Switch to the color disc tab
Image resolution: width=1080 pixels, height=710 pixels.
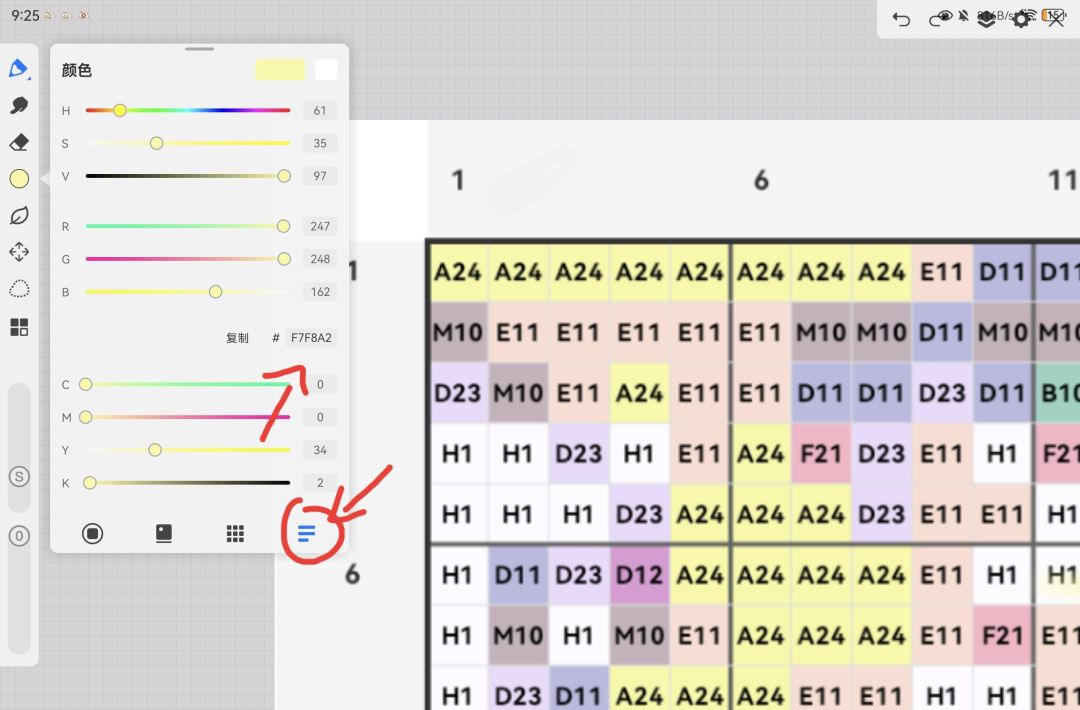[x=92, y=533]
